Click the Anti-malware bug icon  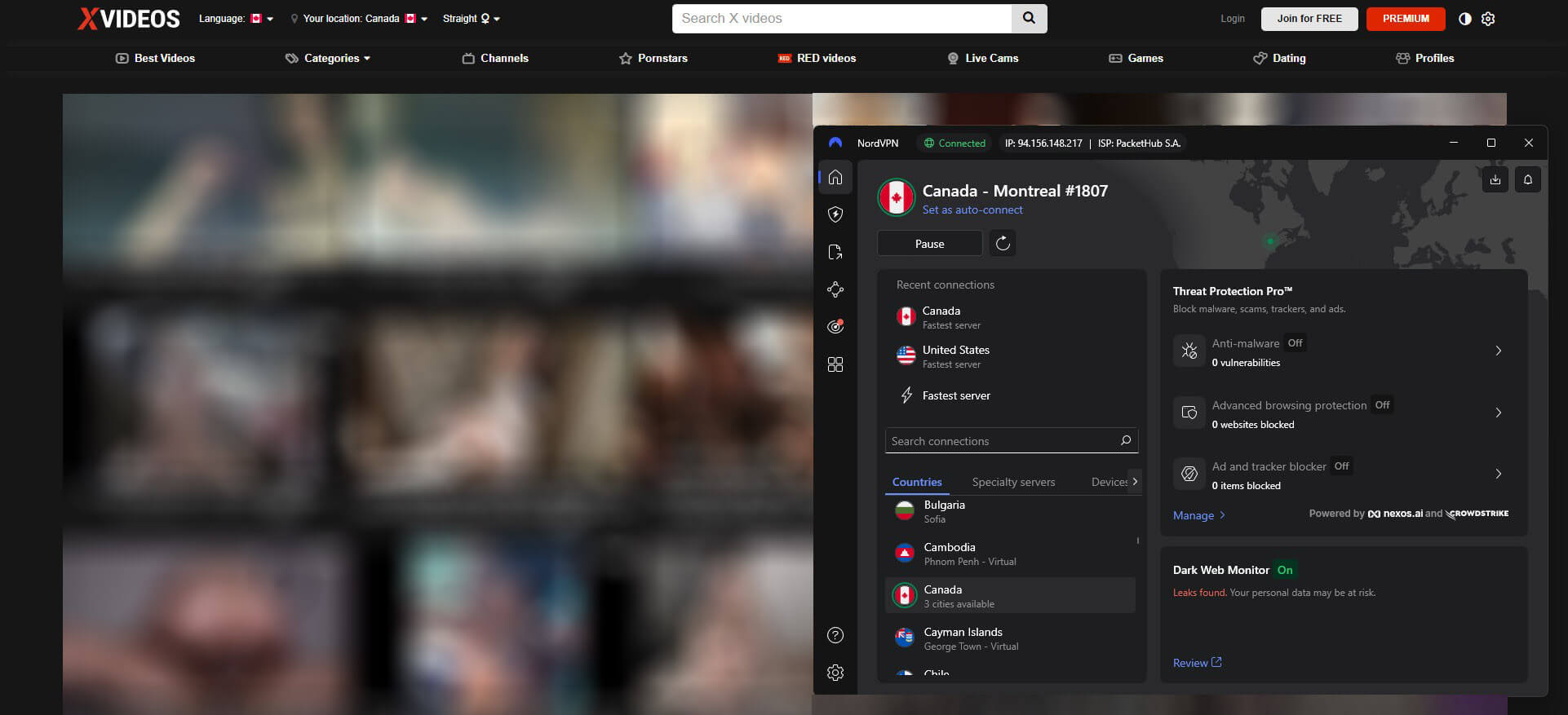1189,351
